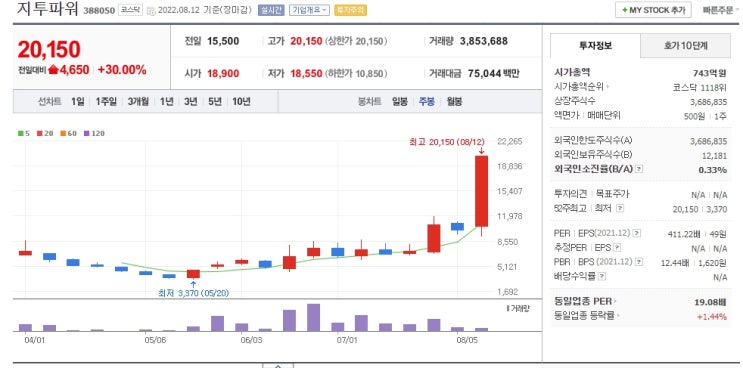Click the 코스닥 market badge
The image size is (743, 368).
point(130,10)
